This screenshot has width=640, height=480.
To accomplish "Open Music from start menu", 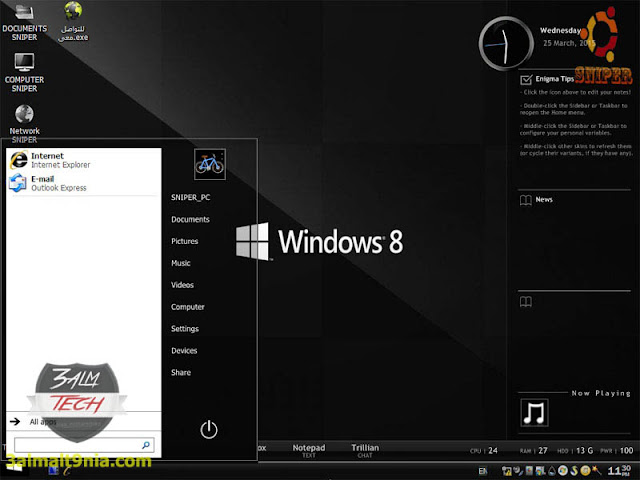I will (x=181, y=263).
